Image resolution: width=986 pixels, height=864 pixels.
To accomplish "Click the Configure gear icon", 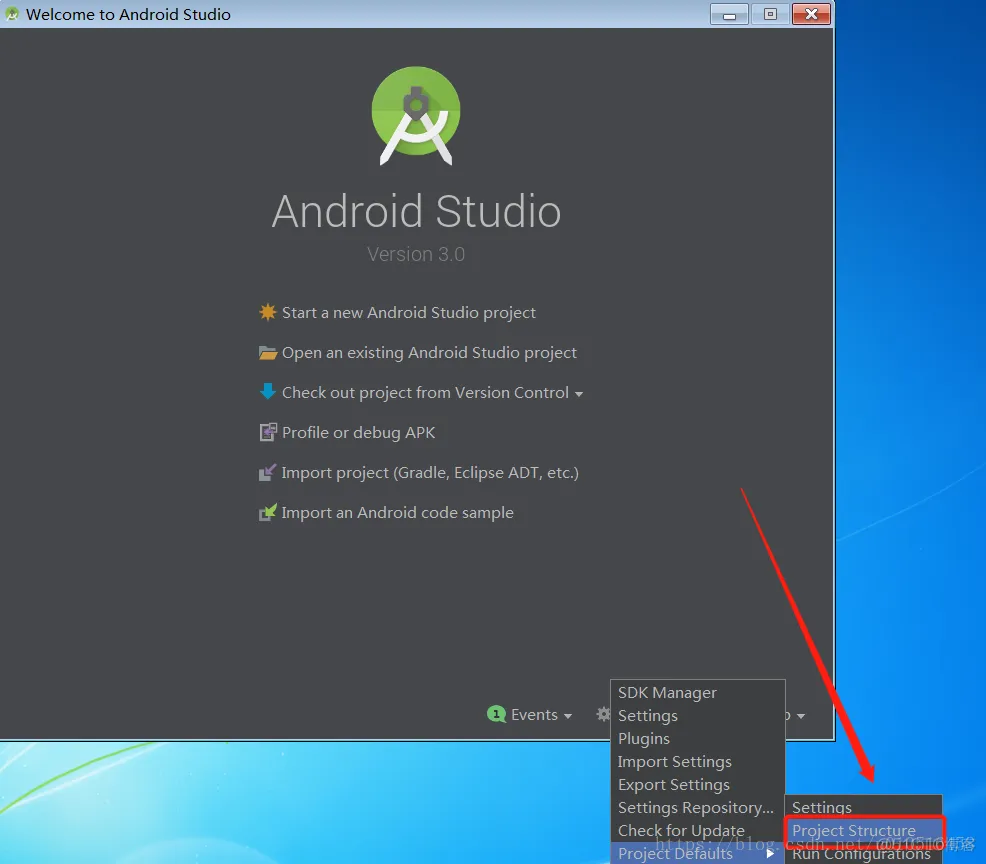I will [x=603, y=714].
